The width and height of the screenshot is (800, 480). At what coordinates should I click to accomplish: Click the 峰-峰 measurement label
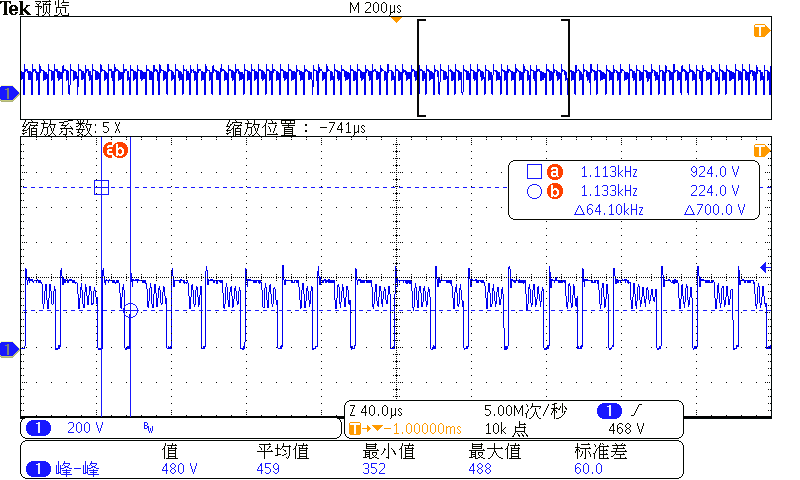click(78, 468)
